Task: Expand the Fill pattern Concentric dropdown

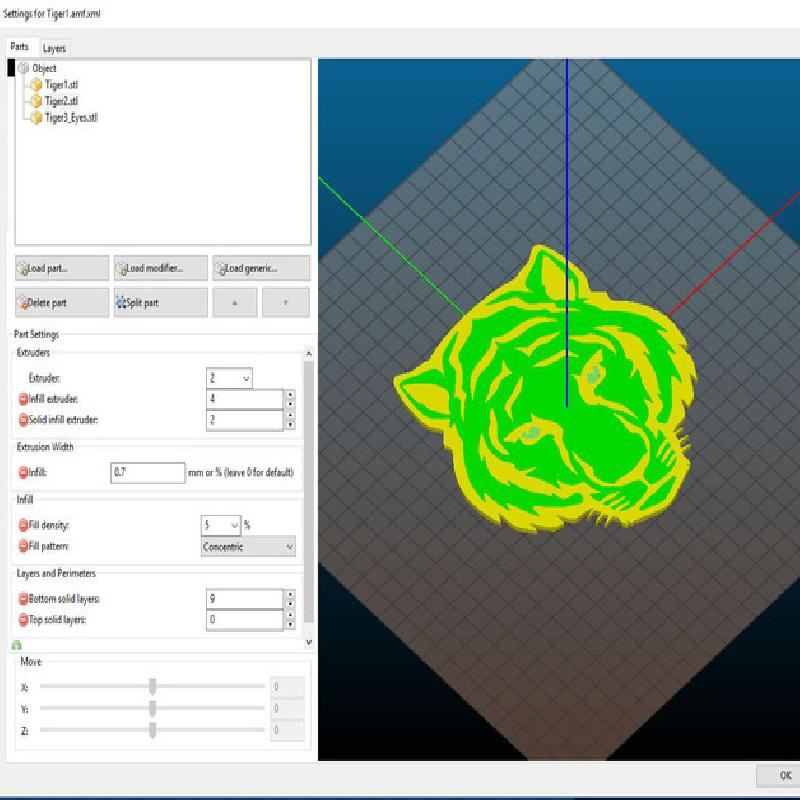Action: point(248,547)
